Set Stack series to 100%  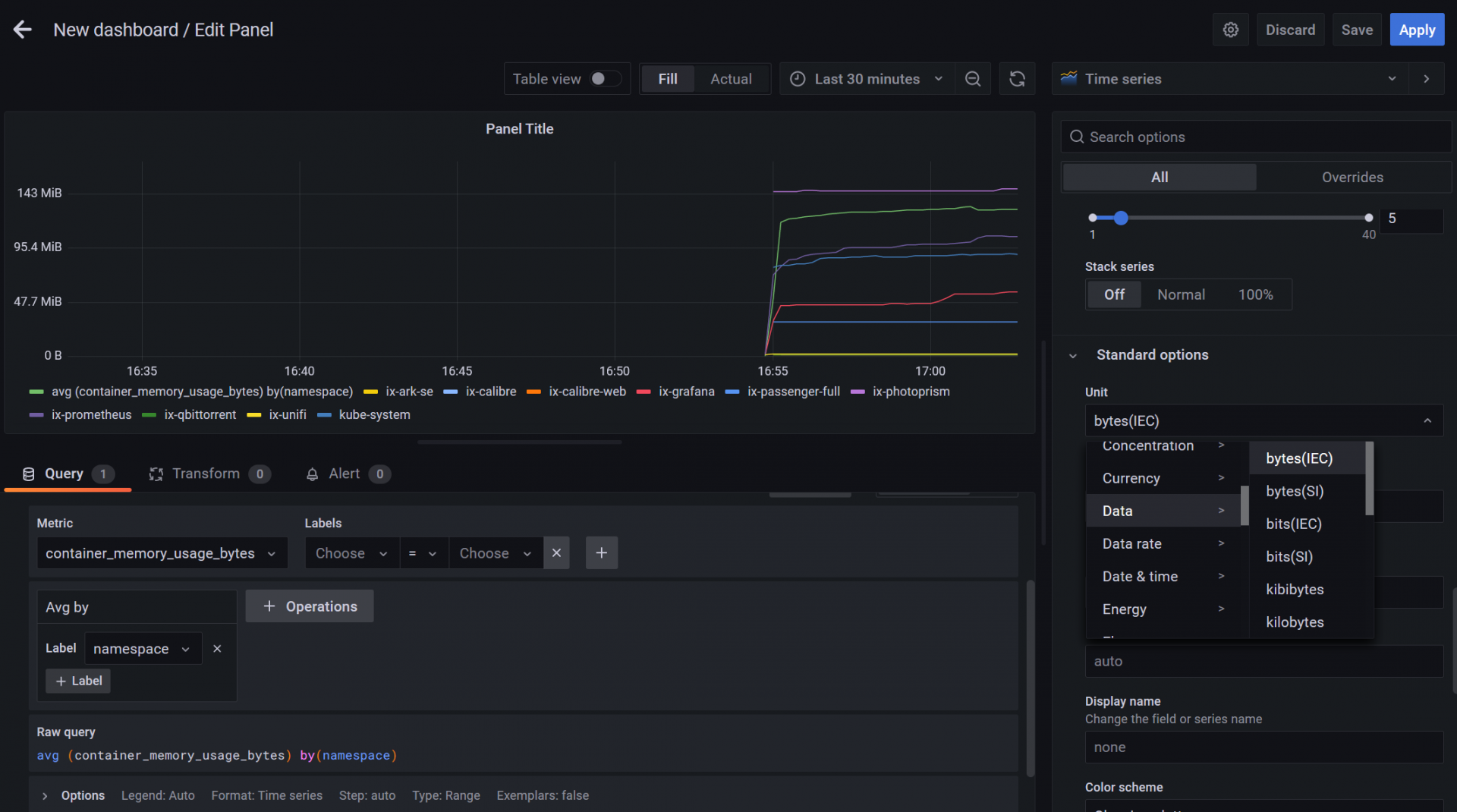1255,294
